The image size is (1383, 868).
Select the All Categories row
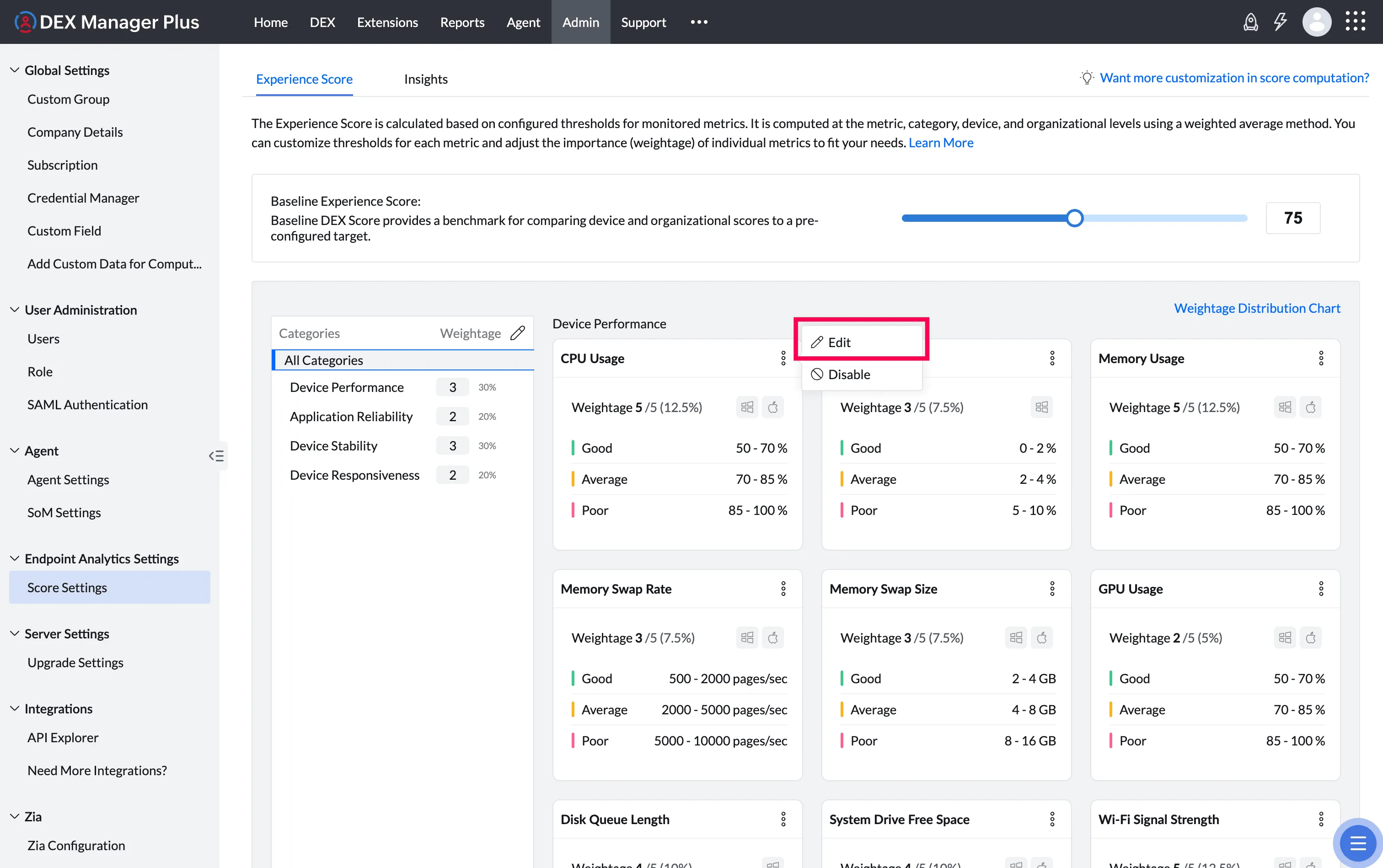coord(402,360)
